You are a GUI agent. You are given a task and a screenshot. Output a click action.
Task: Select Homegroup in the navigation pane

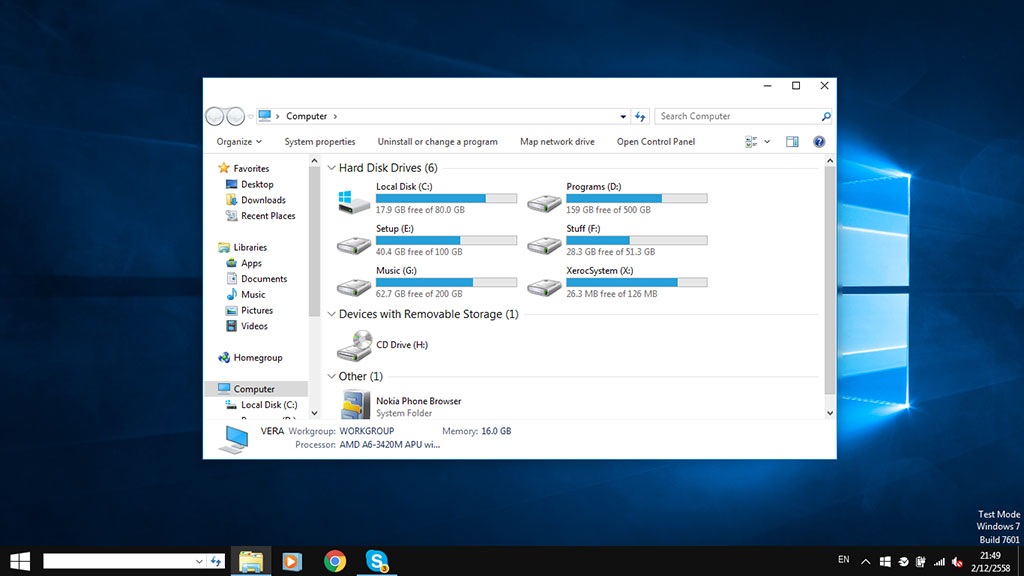(x=258, y=358)
